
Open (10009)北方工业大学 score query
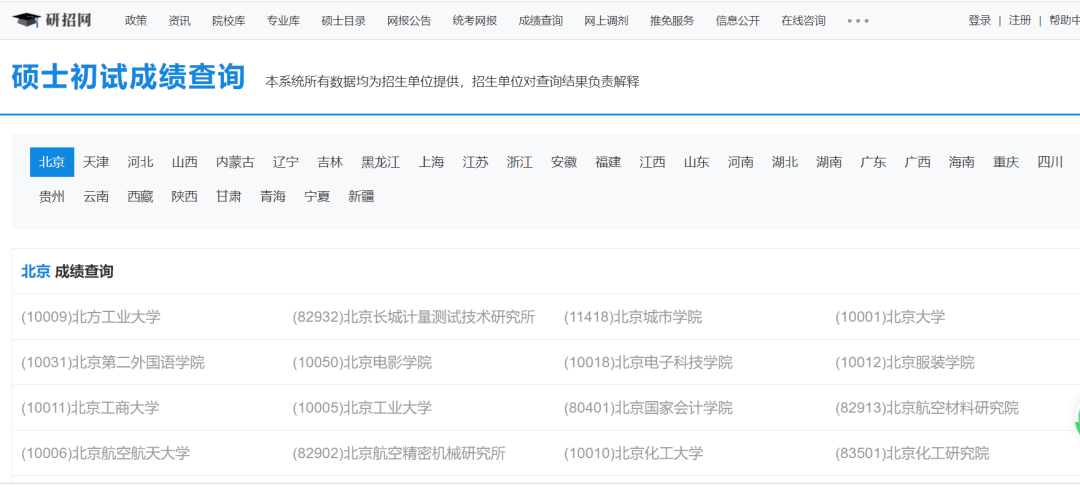pos(91,317)
